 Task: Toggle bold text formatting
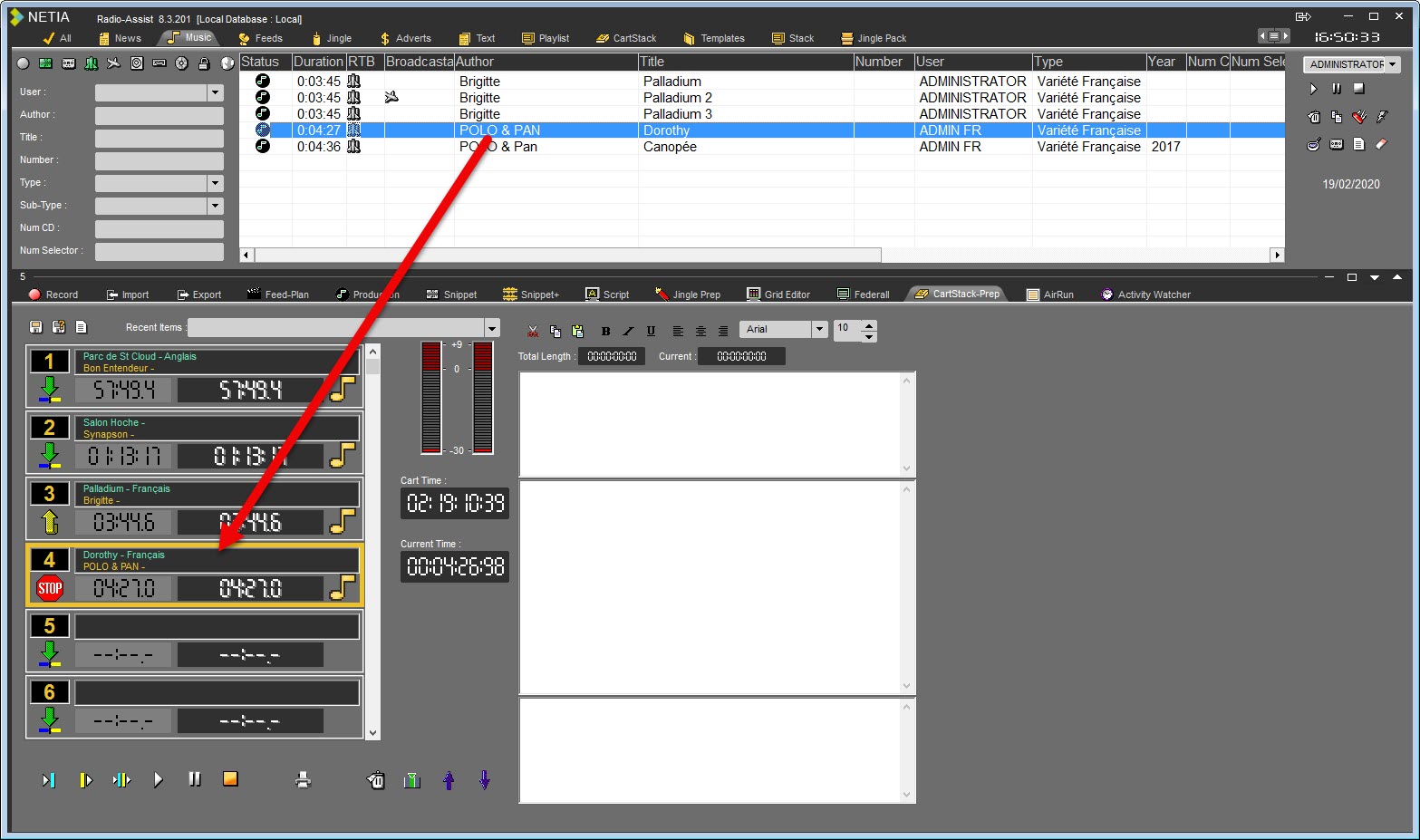point(605,331)
